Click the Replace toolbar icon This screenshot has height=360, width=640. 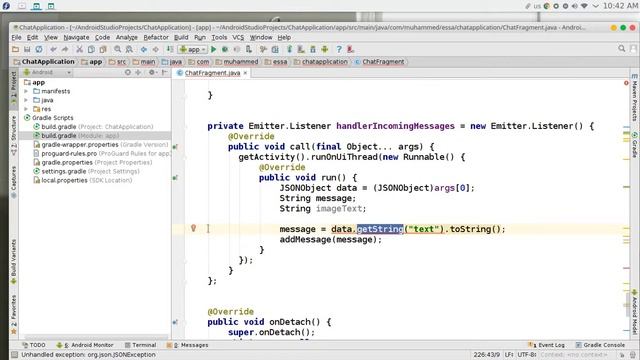point(129,49)
